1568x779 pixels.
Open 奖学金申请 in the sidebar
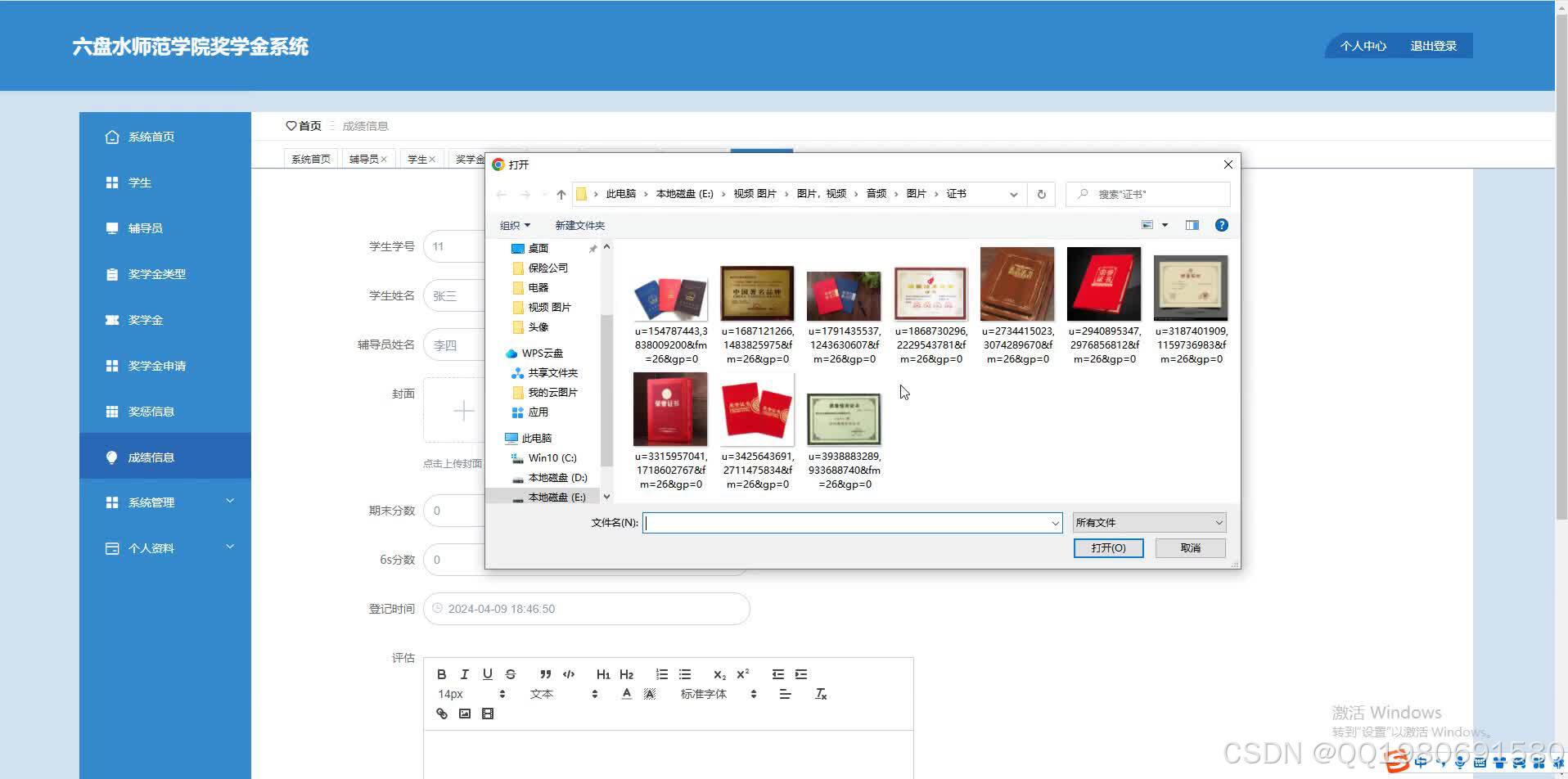click(x=165, y=366)
